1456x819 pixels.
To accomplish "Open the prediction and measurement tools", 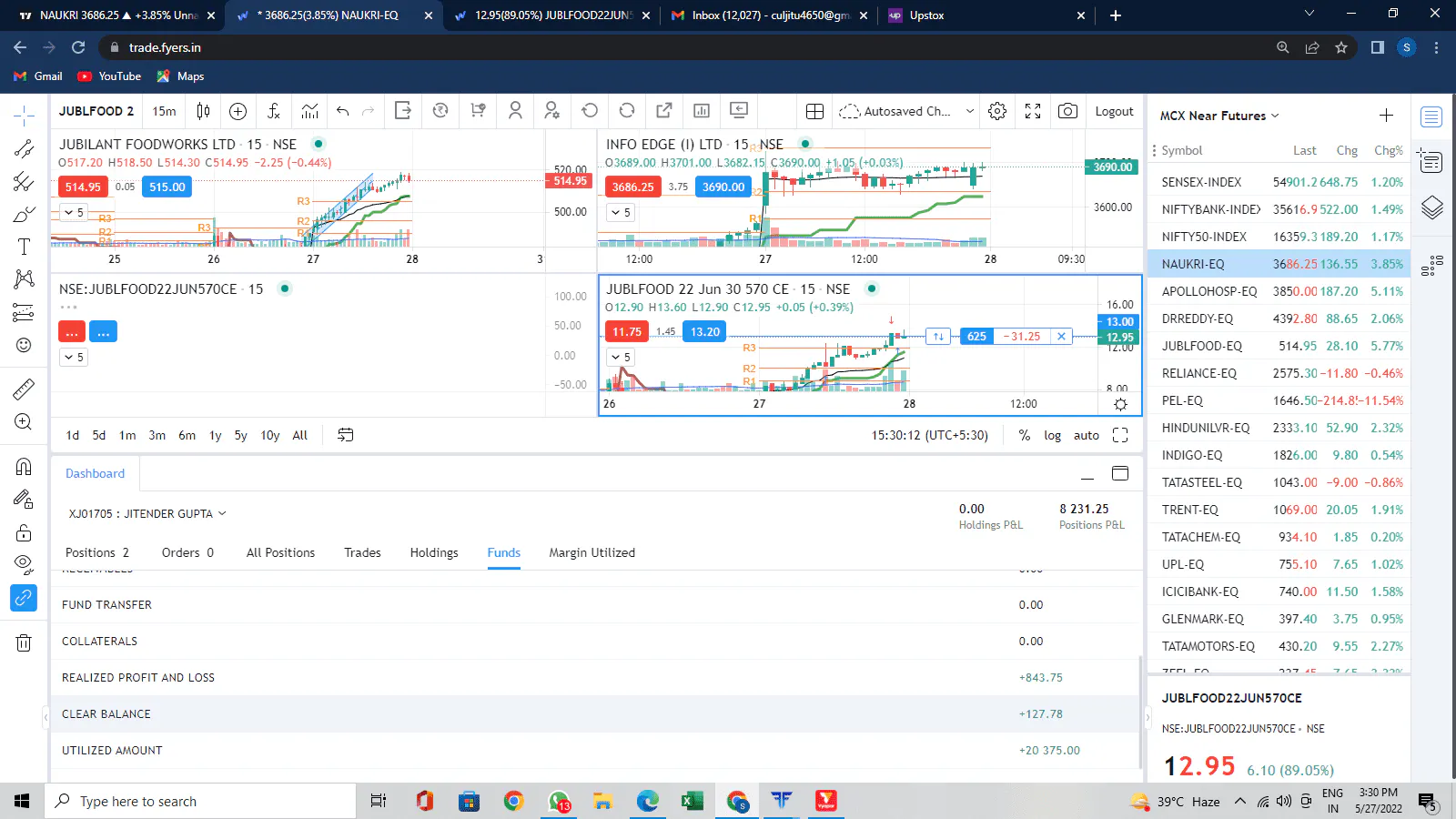I will pos(24,312).
